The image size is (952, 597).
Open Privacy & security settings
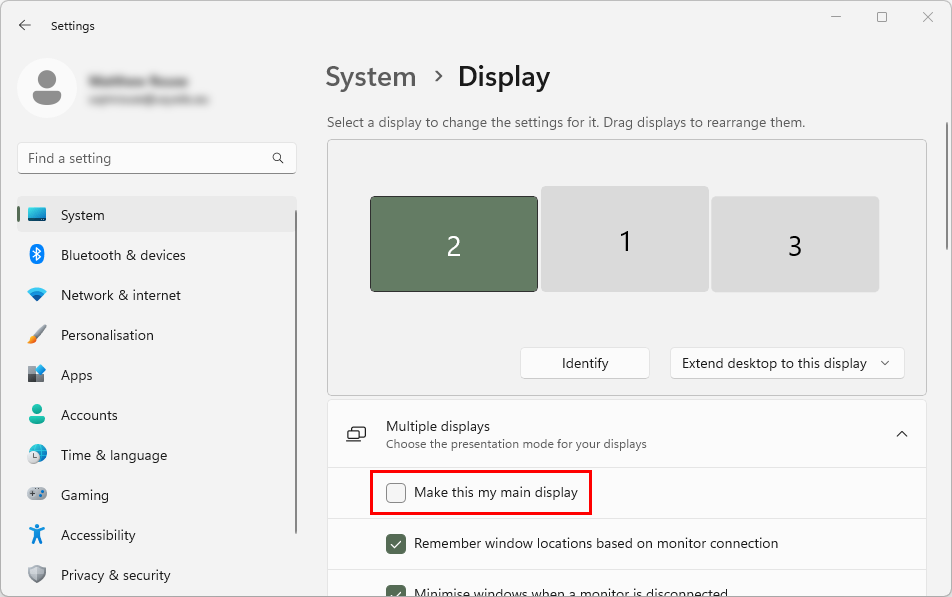click(115, 575)
